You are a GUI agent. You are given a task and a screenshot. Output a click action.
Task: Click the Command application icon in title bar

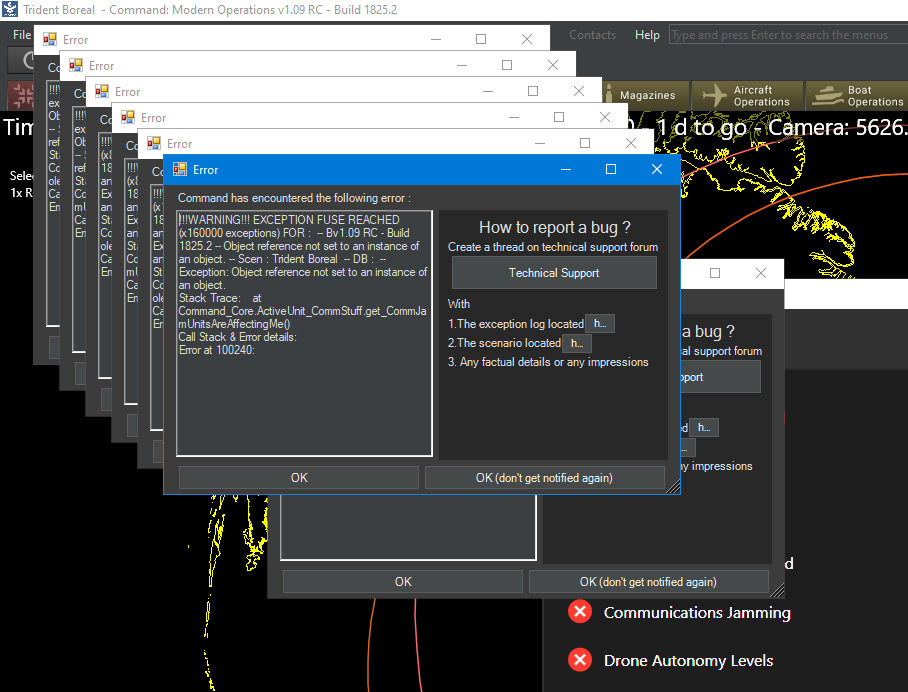click(10, 10)
